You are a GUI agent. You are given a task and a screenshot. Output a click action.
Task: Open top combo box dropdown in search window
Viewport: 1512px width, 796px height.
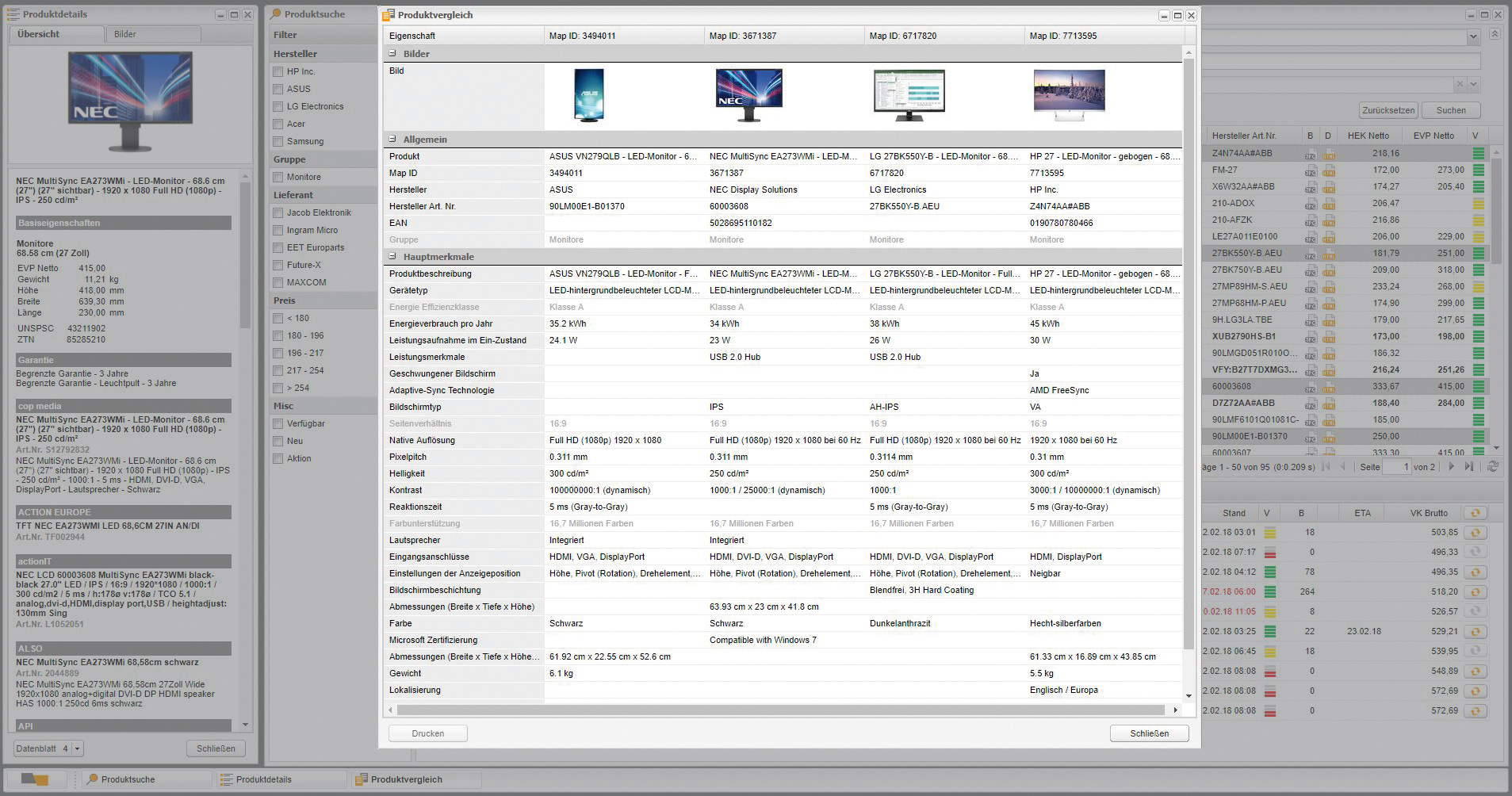coord(1473,36)
